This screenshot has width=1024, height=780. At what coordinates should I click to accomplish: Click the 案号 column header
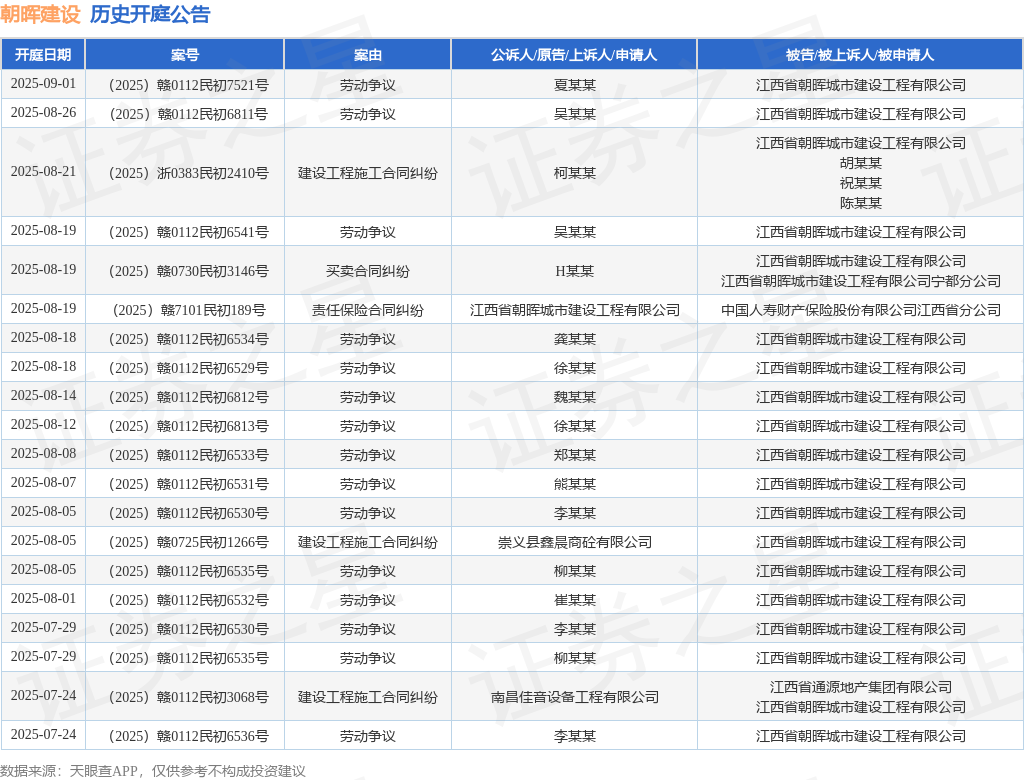(185, 55)
